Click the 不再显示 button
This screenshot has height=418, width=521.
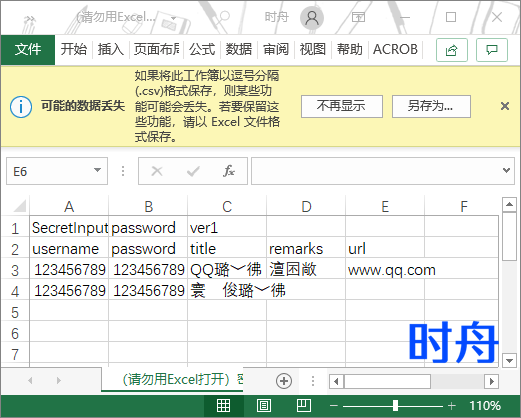[342, 106]
